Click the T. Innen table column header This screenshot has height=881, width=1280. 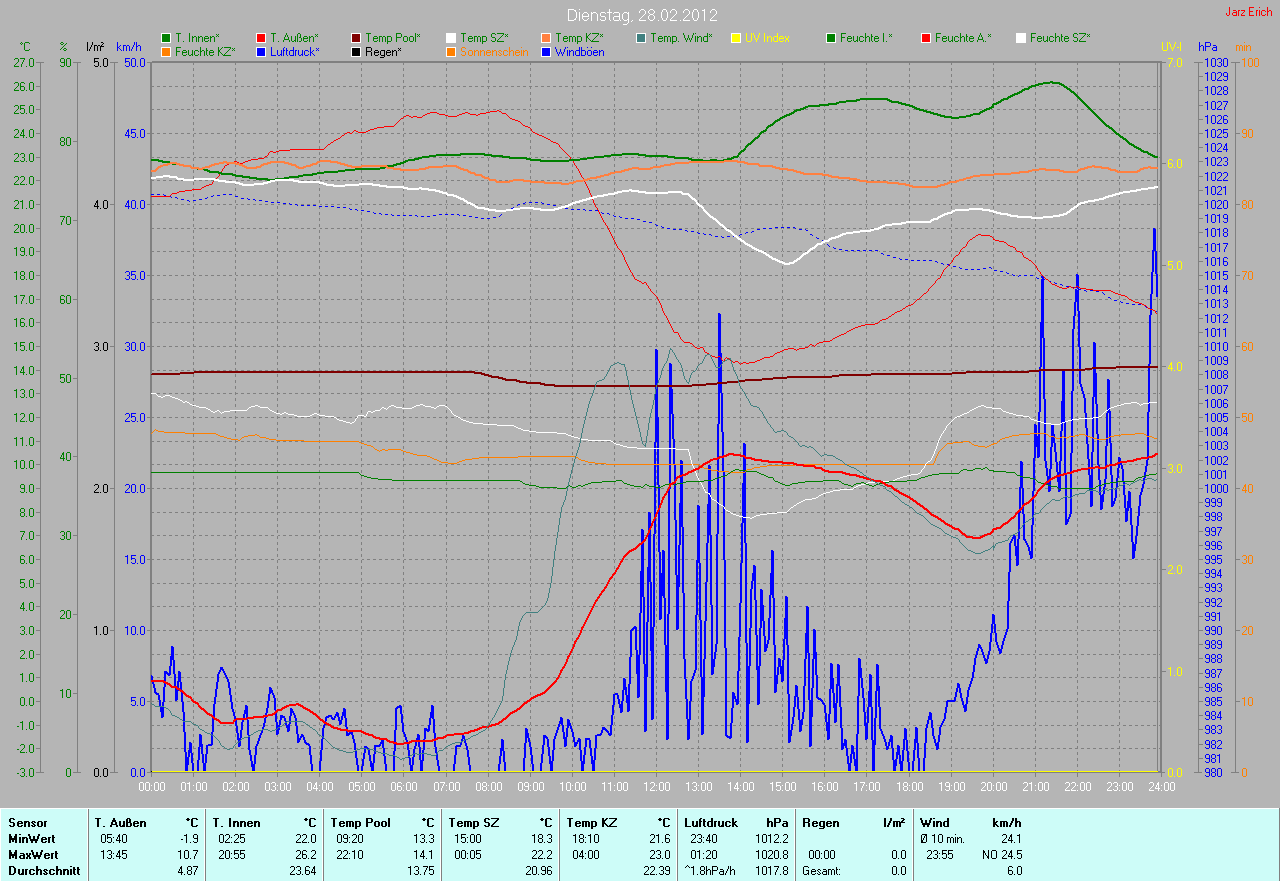(237, 823)
